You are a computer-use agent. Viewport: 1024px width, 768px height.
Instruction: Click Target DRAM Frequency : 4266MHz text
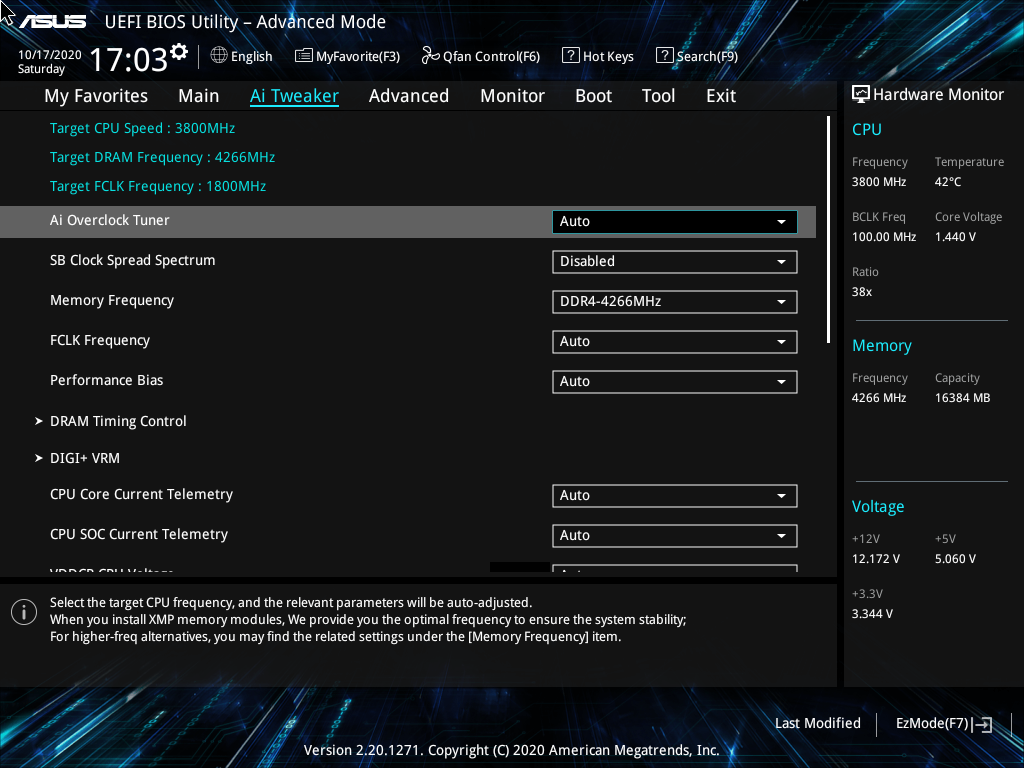point(163,157)
